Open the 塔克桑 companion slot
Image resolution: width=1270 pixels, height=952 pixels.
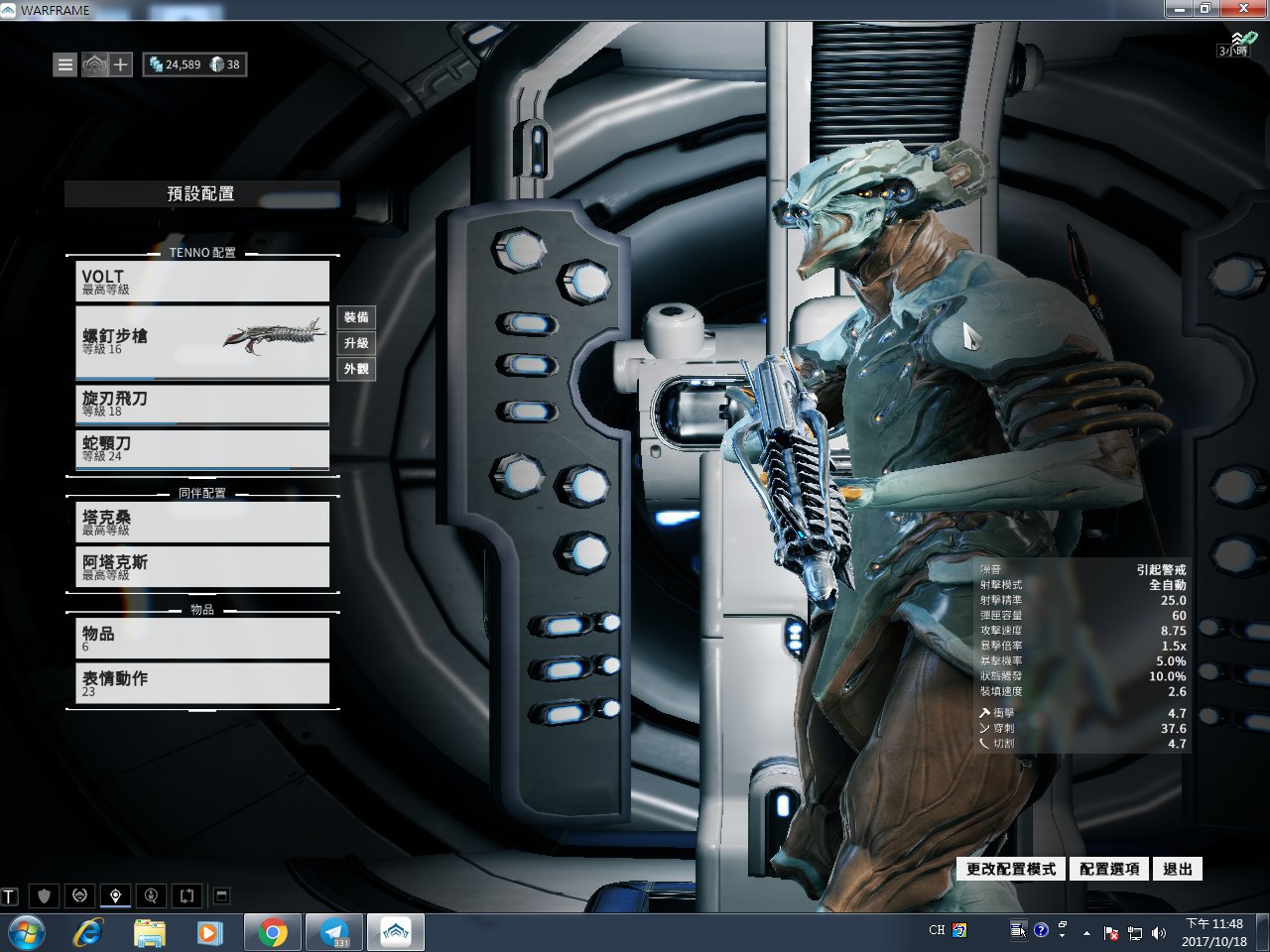click(202, 523)
